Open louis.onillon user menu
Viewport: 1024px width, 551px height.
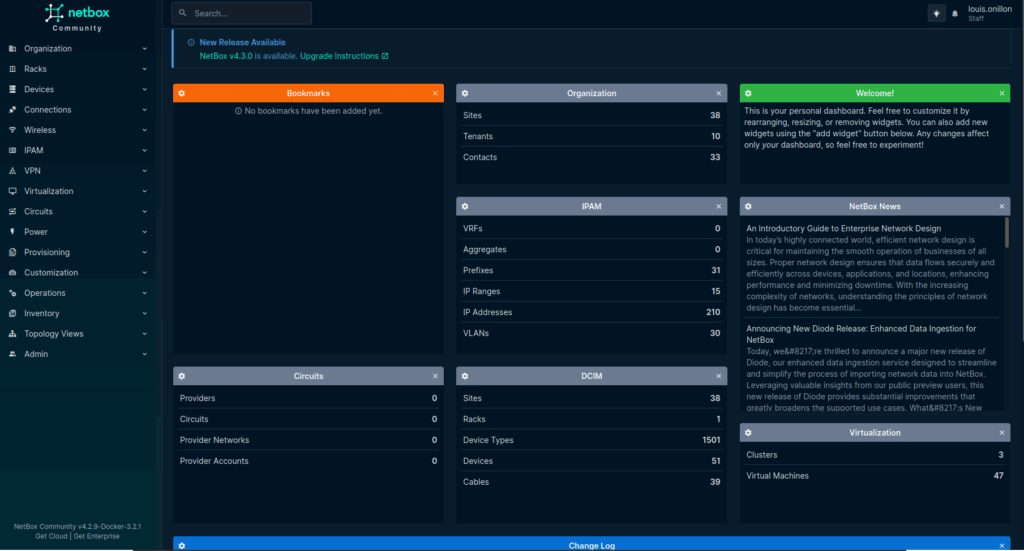point(989,13)
